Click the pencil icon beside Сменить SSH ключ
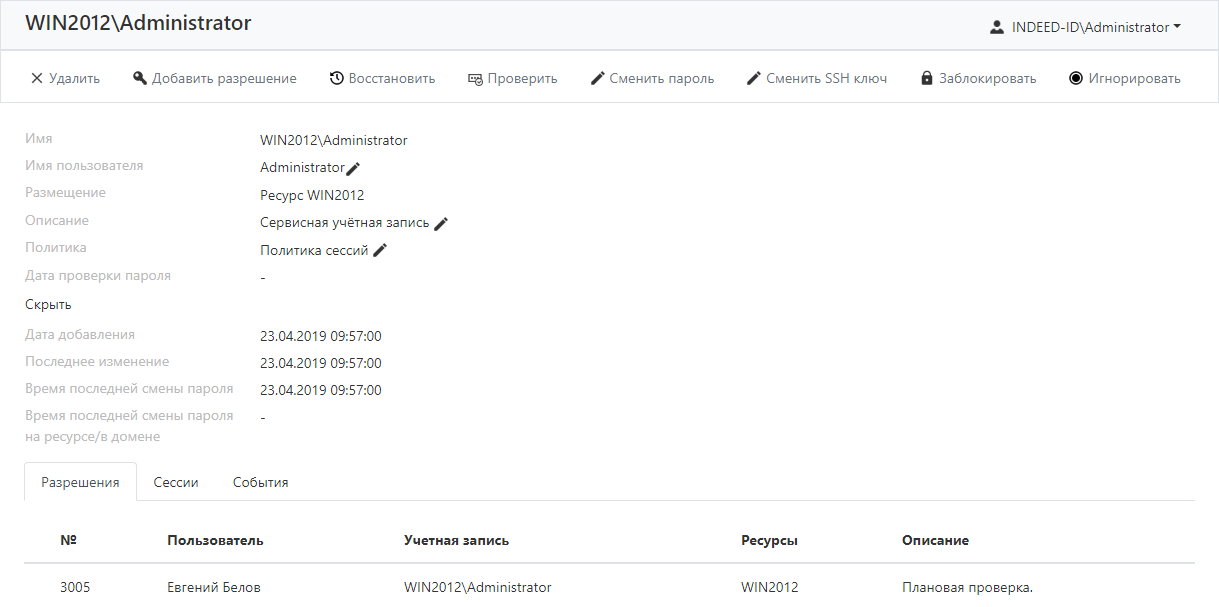This screenshot has height=607, width=1219. [754, 78]
